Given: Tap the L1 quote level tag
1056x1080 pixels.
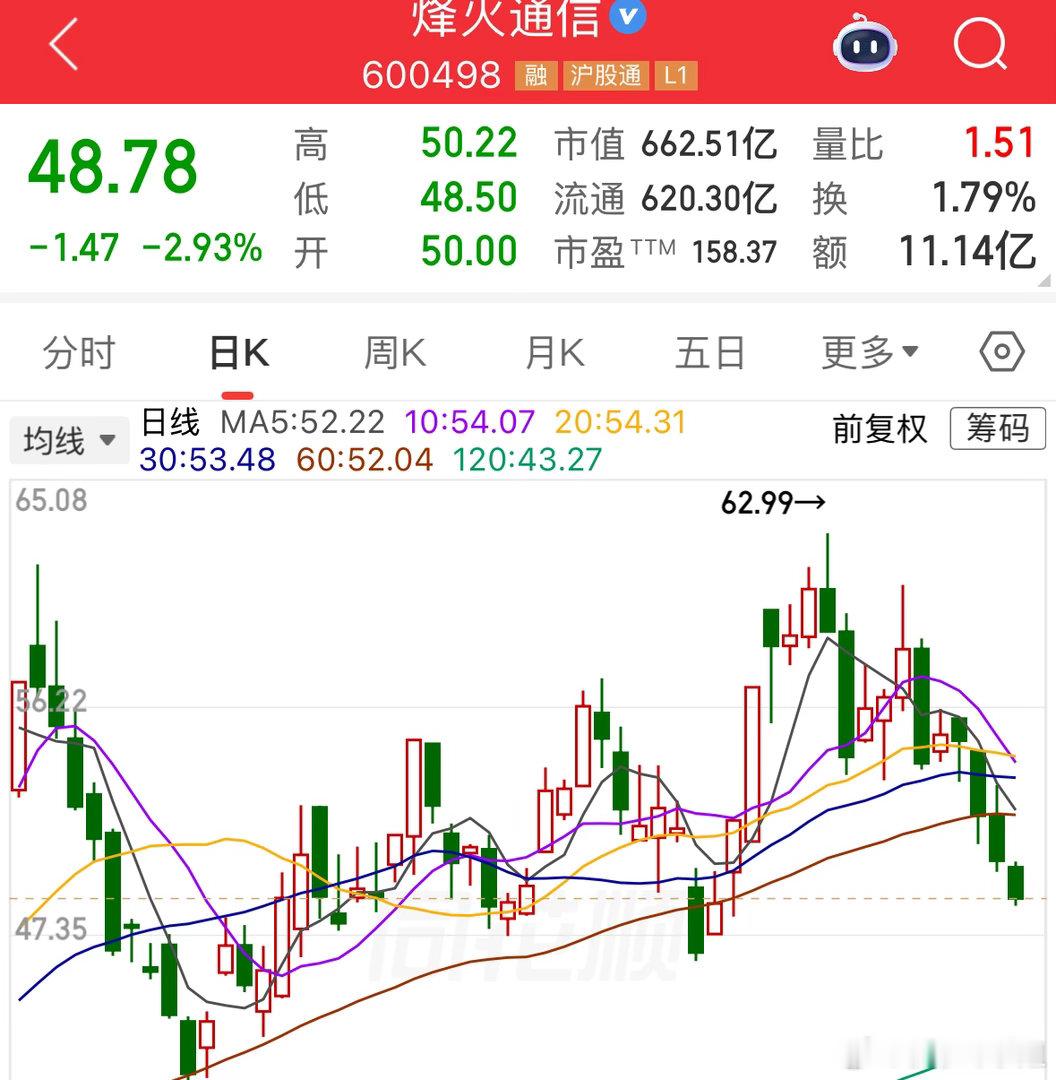Looking at the screenshot, I should click(x=676, y=76).
